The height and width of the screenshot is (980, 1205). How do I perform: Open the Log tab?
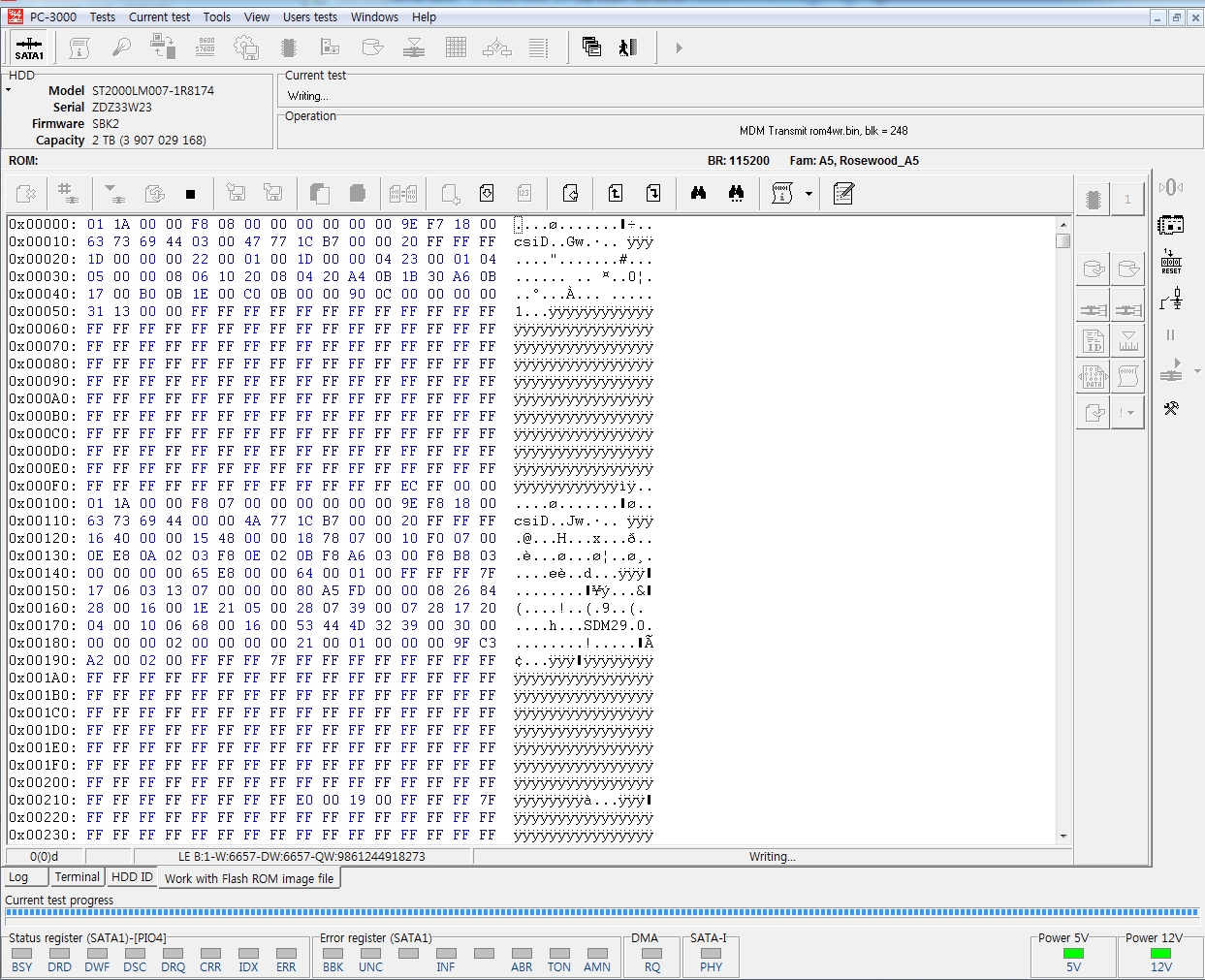point(18,877)
